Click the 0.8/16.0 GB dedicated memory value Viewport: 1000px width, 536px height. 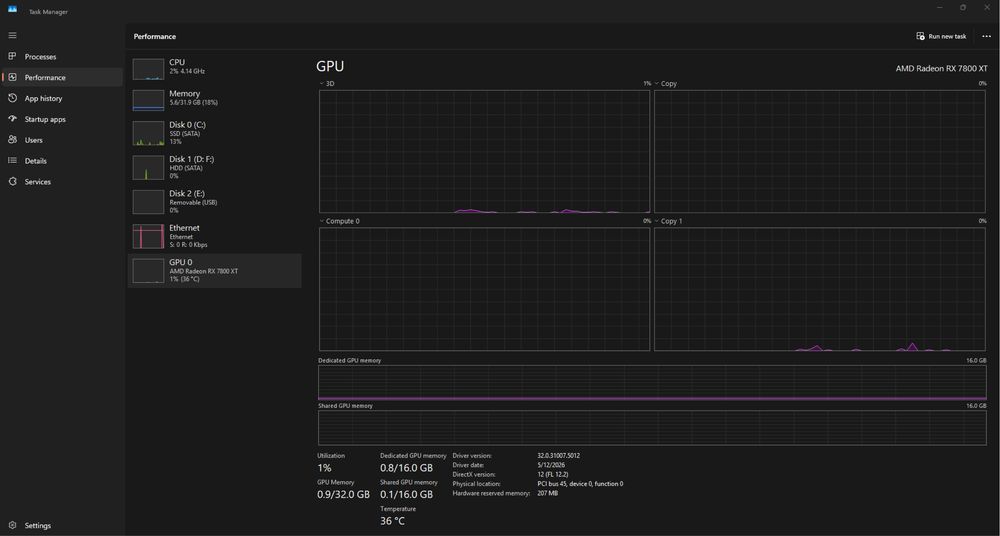pos(406,468)
